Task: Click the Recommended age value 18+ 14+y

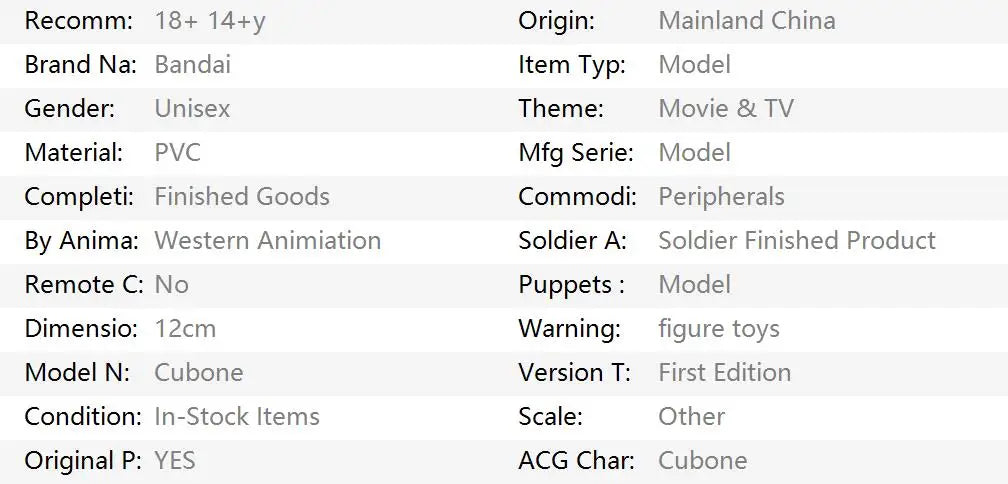Action: (x=210, y=21)
